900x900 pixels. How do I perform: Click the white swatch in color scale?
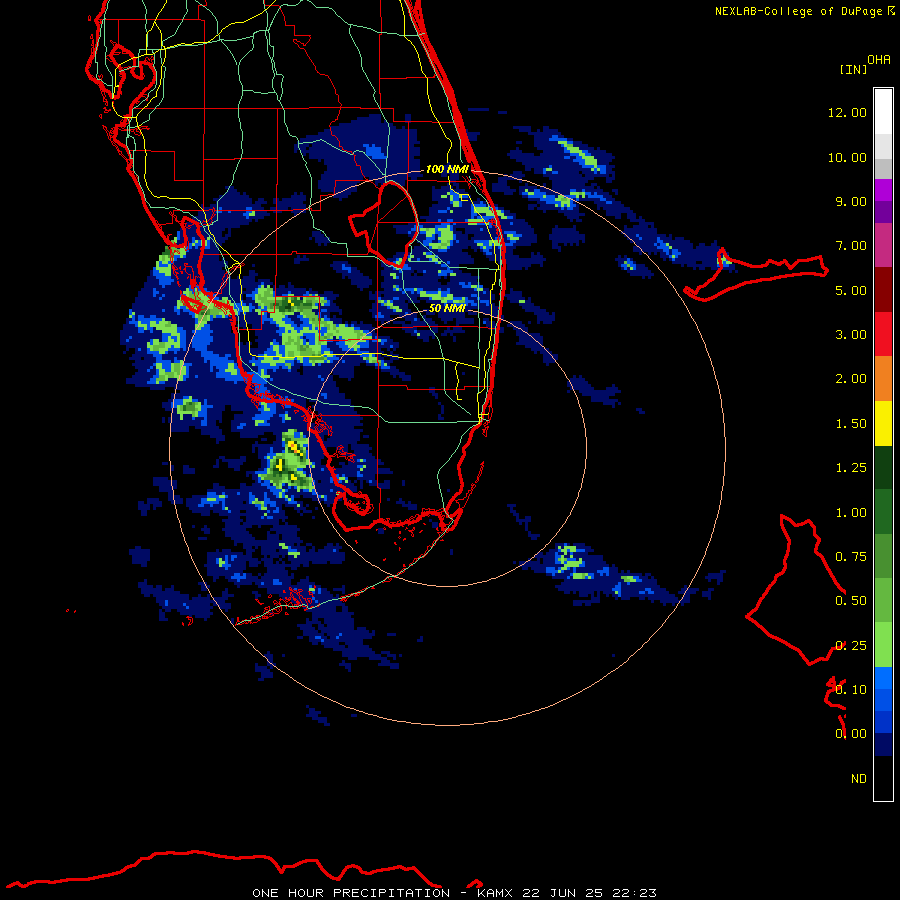tap(883, 112)
